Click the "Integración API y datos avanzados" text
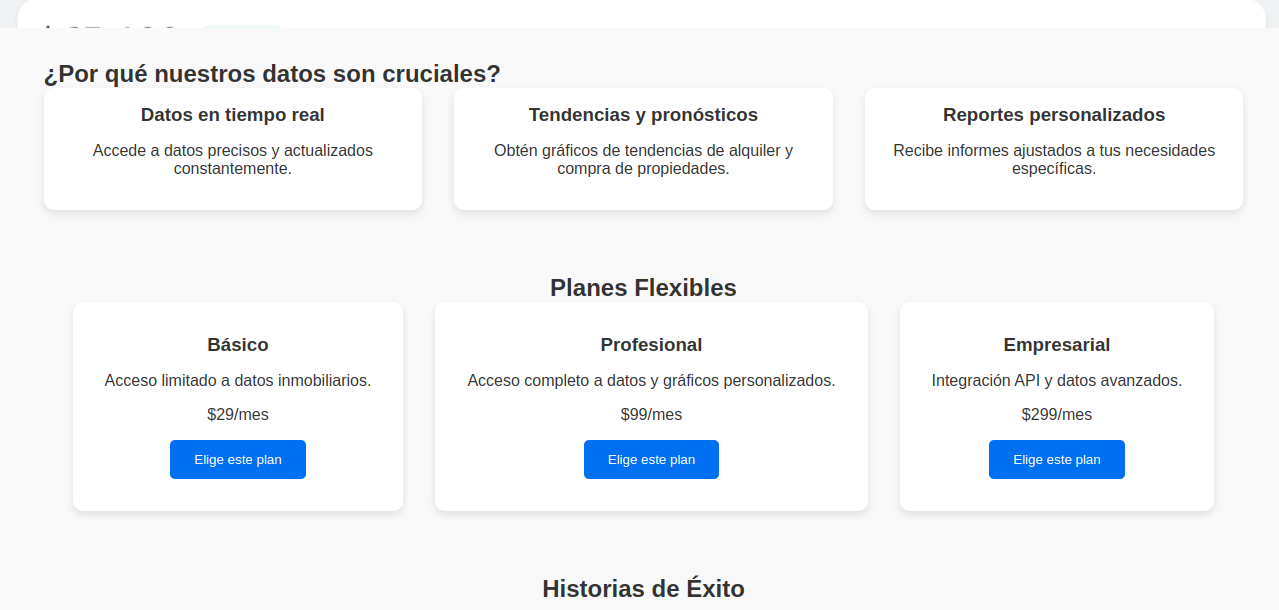 coord(1057,381)
